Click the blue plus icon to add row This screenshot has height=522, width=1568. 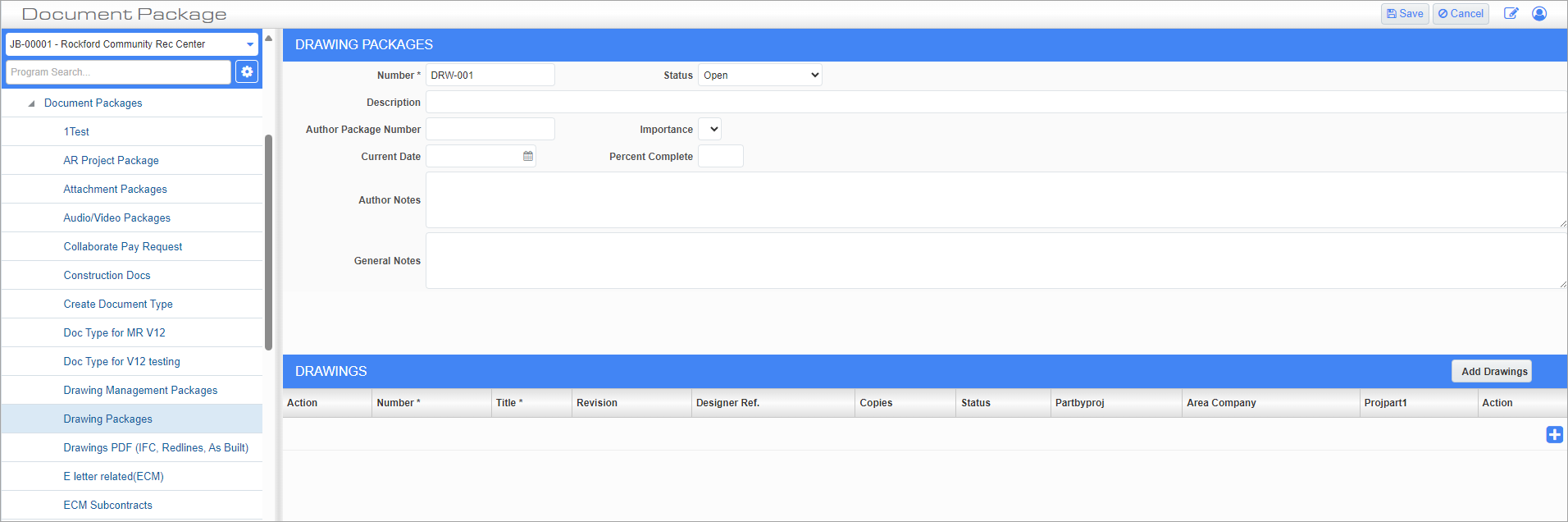[1554, 435]
